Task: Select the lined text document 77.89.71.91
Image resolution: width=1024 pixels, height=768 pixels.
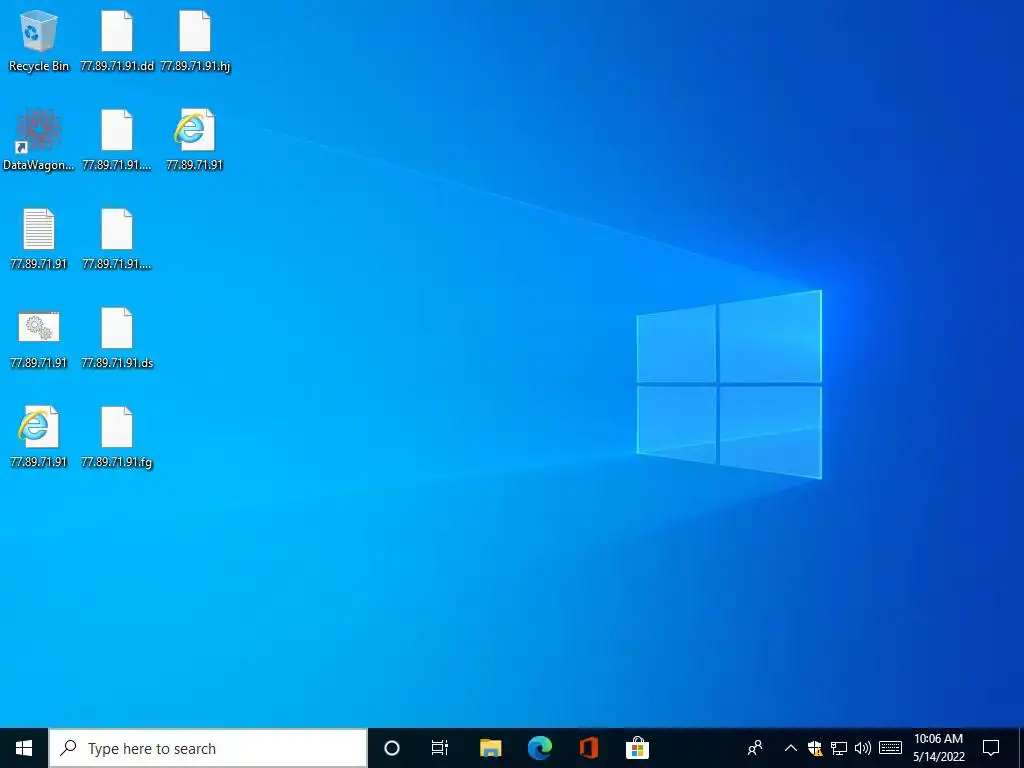Action: coord(39,239)
